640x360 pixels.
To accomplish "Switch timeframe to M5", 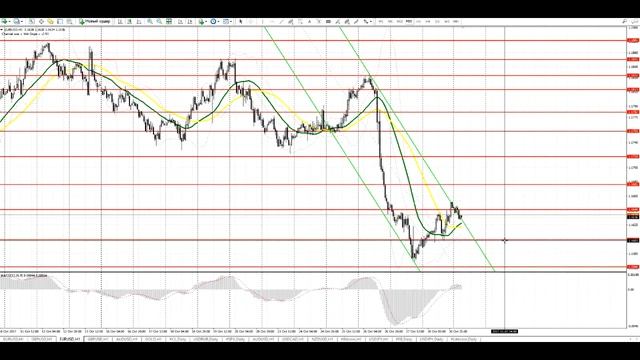I will (x=390, y=21).
